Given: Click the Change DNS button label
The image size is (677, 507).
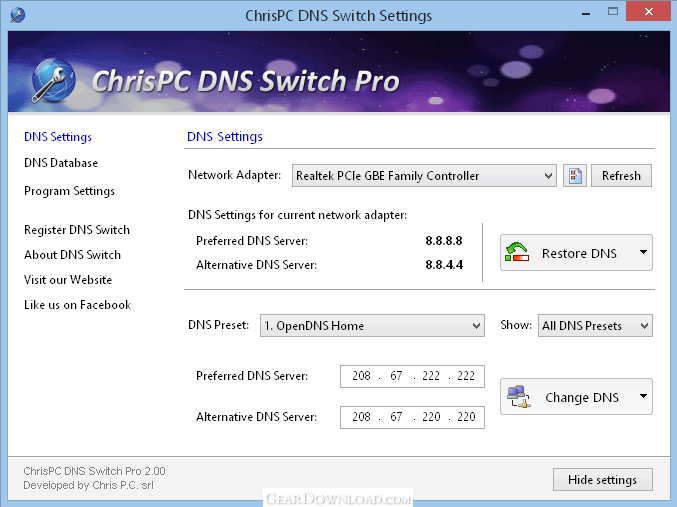Looking at the screenshot, I should [x=582, y=397].
